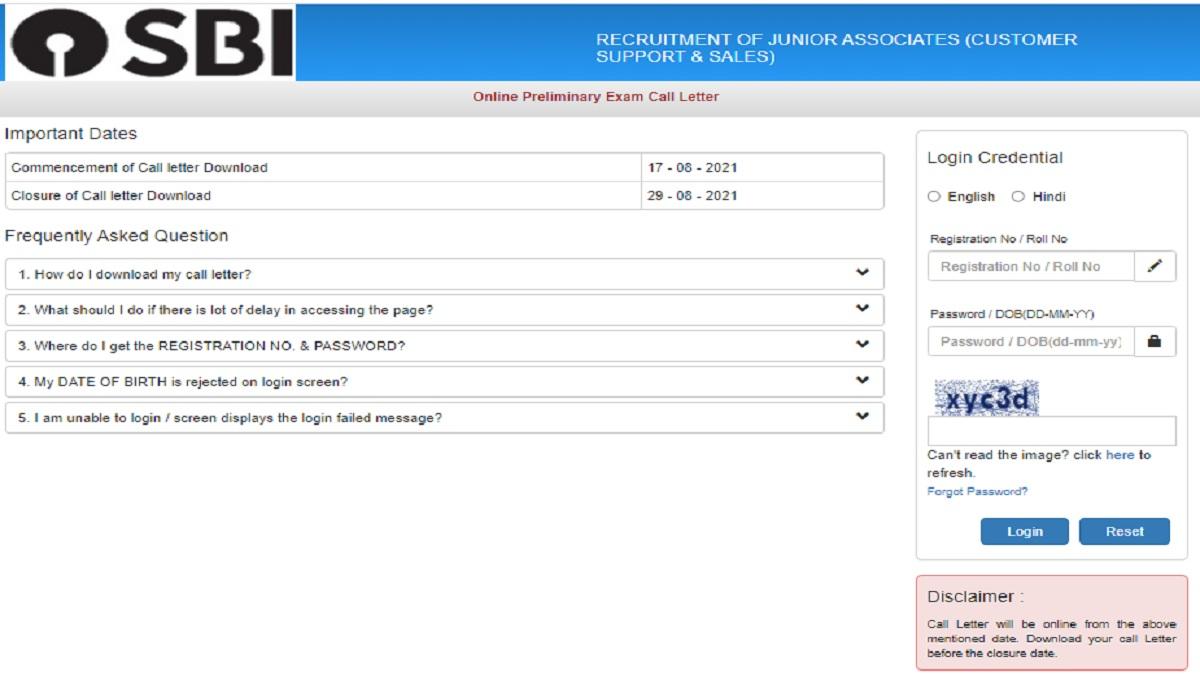Click the pencil icon beside Registration No field
The width and height of the screenshot is (1200, 675).
coord(1155,266)
